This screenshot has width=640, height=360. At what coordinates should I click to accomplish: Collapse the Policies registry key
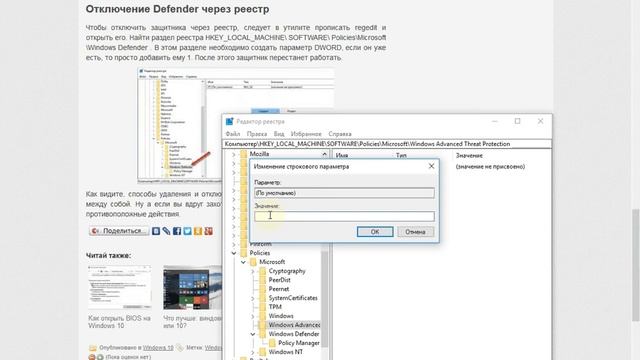coord(234,253)
